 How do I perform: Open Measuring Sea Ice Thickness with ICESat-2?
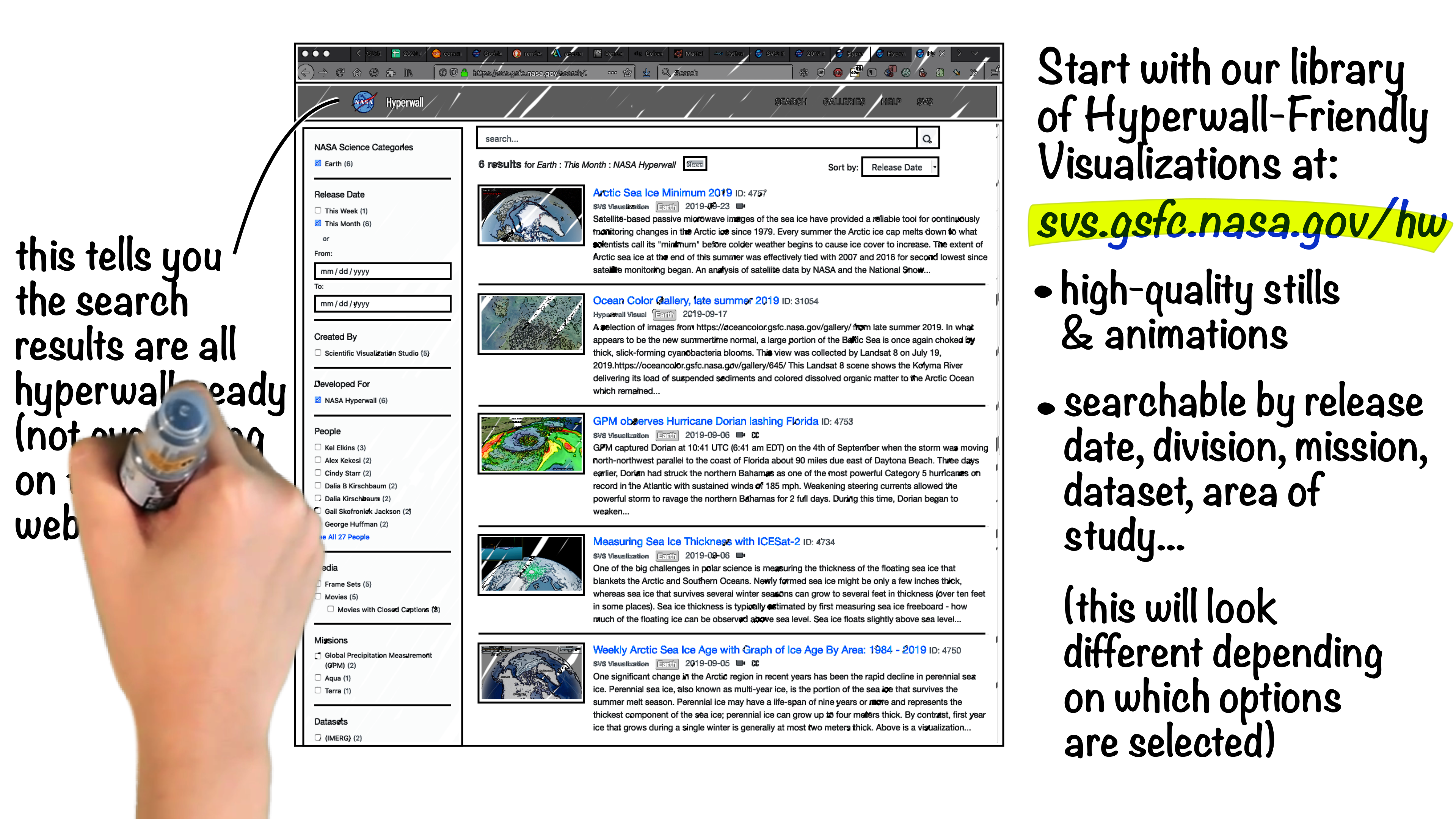pyautogui.click(x=697, y=541)
